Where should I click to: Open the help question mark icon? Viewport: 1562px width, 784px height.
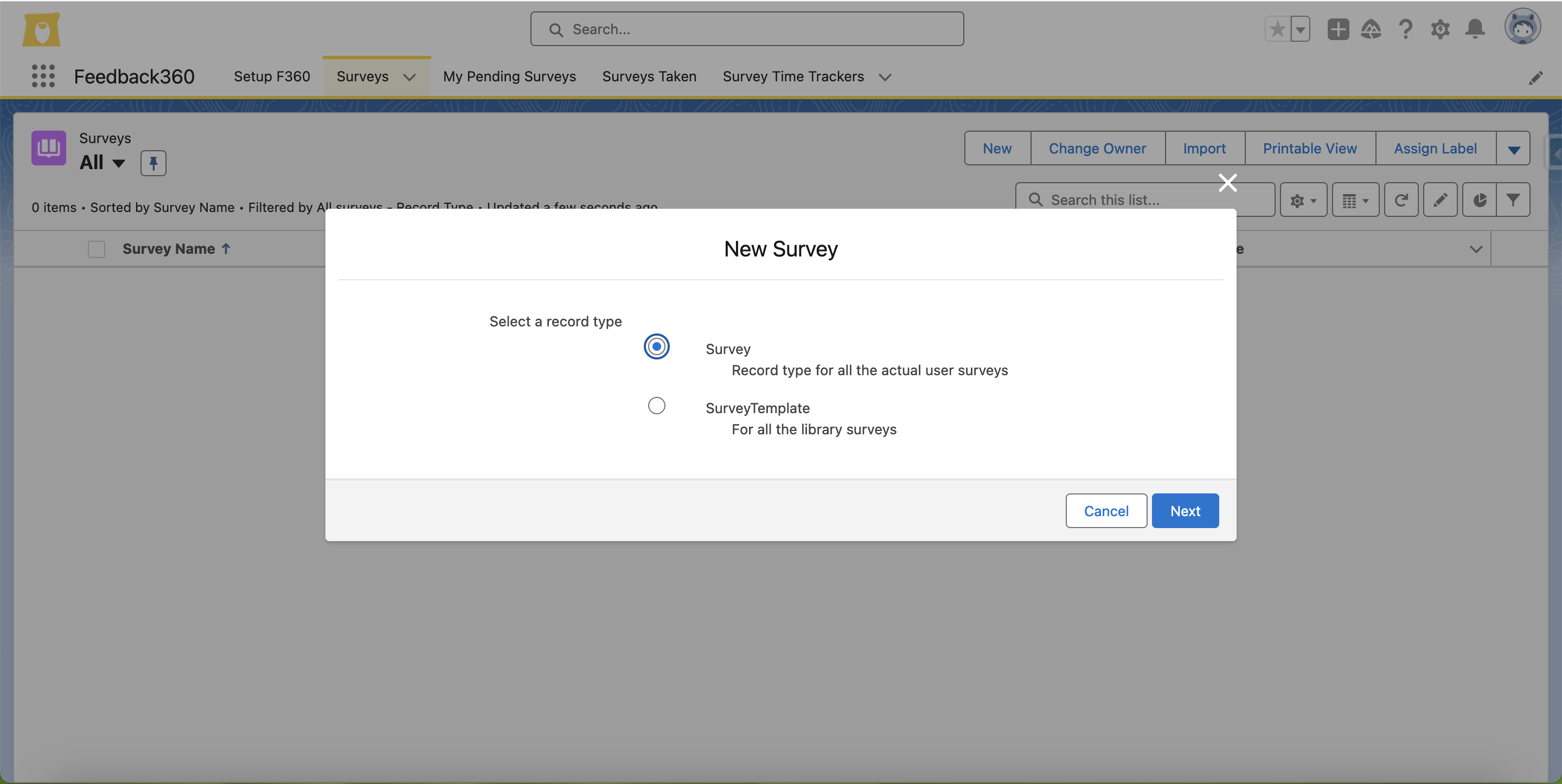click(1406, 29)
